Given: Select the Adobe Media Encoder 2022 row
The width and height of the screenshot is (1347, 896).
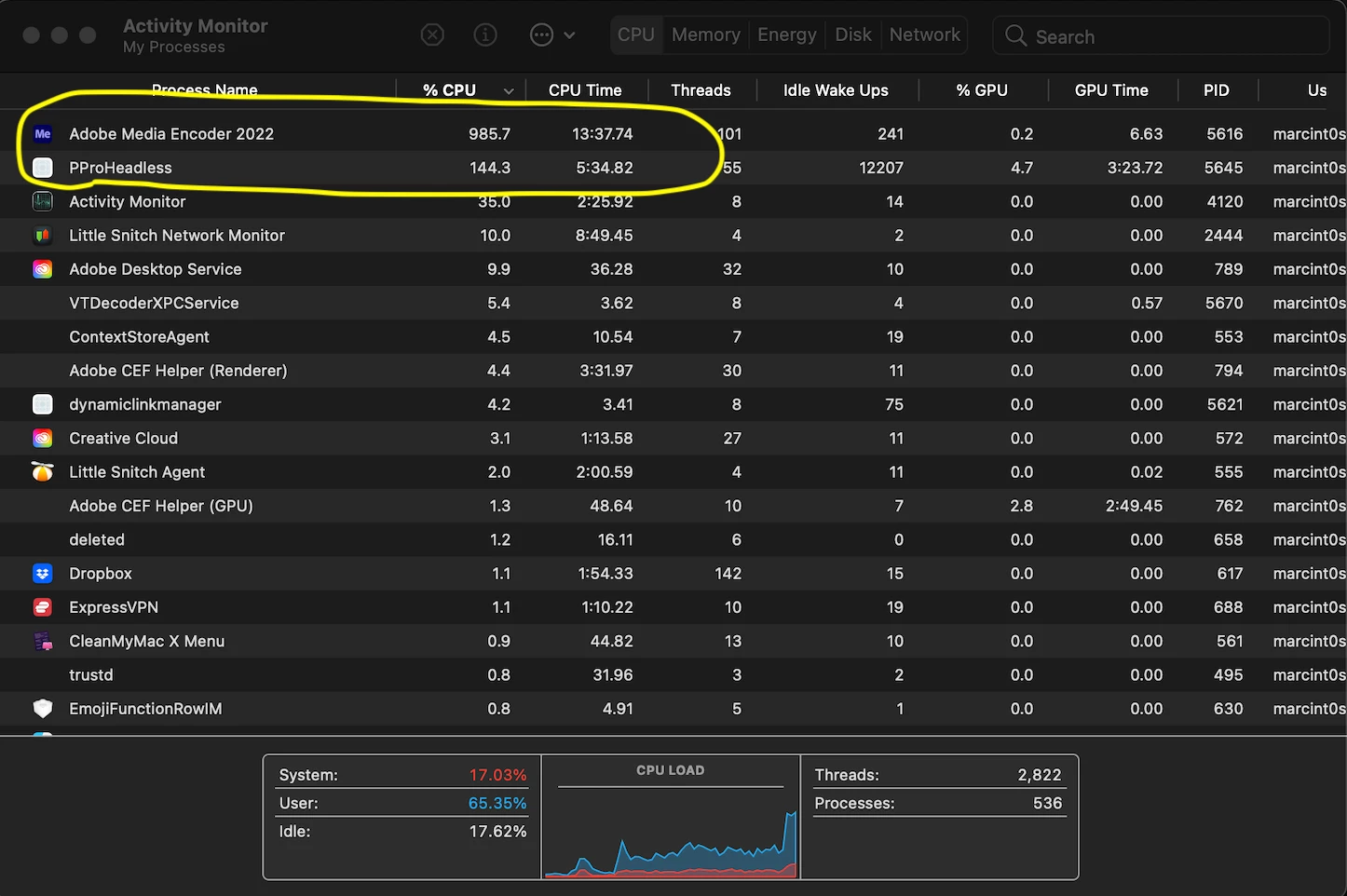Looking at the screenshot, I should pyautogui.click(x=673, y=133).
